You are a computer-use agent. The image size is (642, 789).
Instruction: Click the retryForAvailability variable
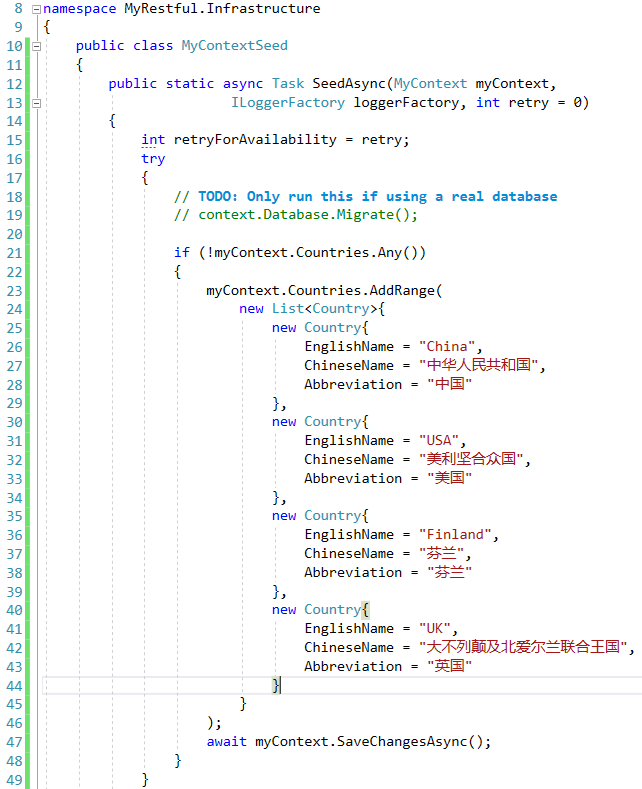tap(255, 140)
